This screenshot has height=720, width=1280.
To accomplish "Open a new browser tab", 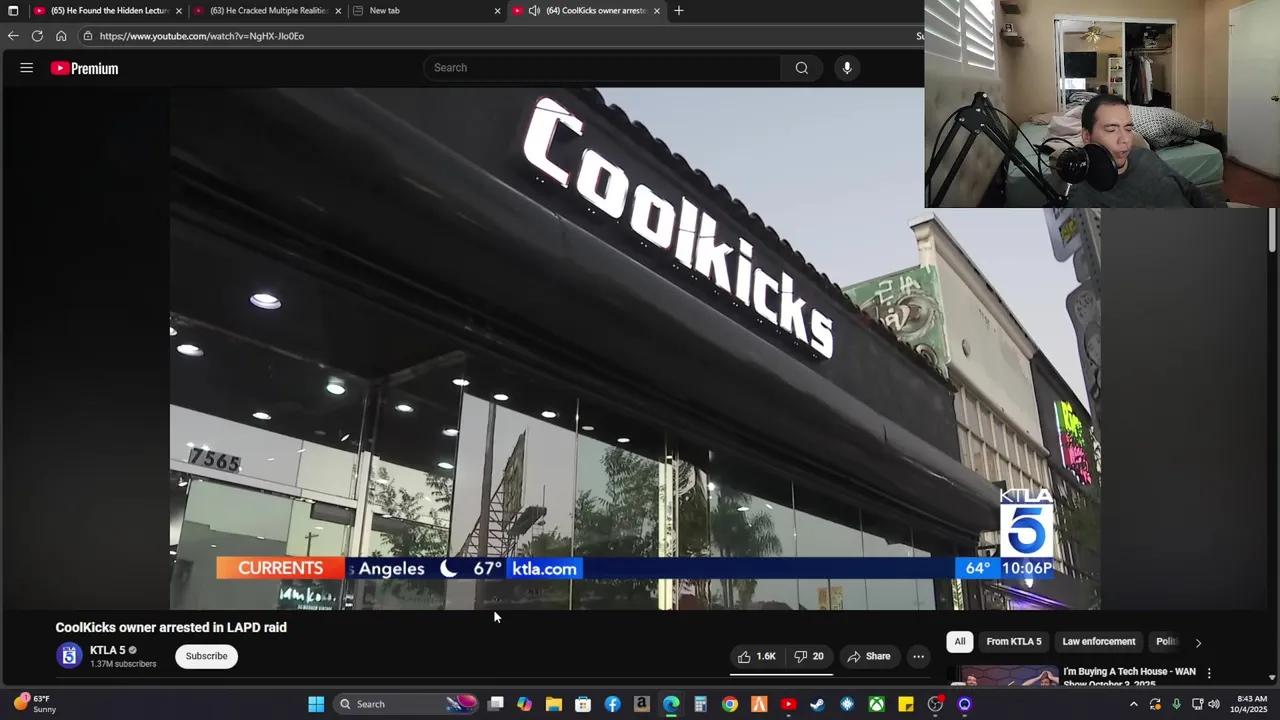I will [x=679, y=11].
